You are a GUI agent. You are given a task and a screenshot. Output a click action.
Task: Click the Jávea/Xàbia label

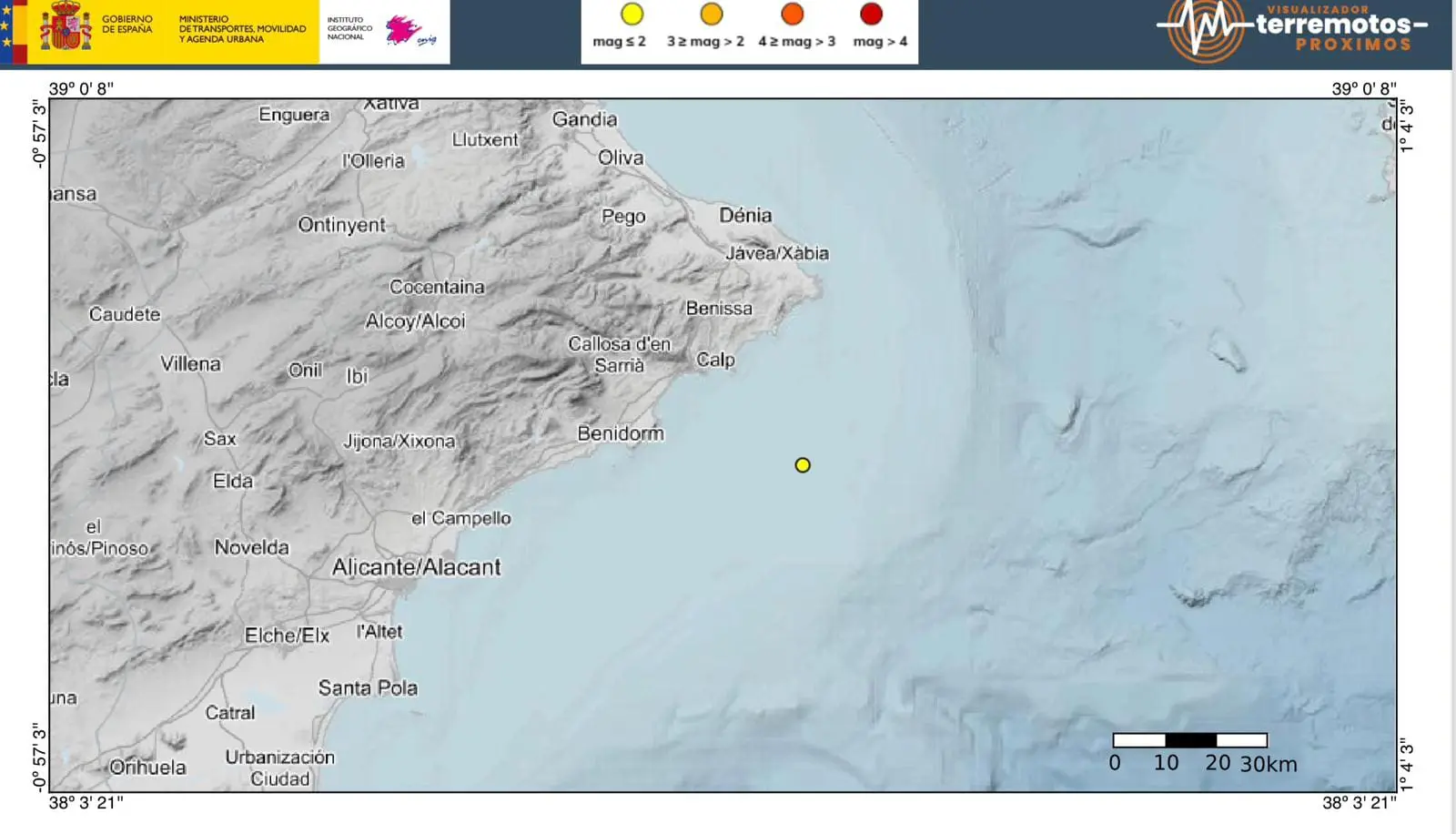click(x=776, y=253)
